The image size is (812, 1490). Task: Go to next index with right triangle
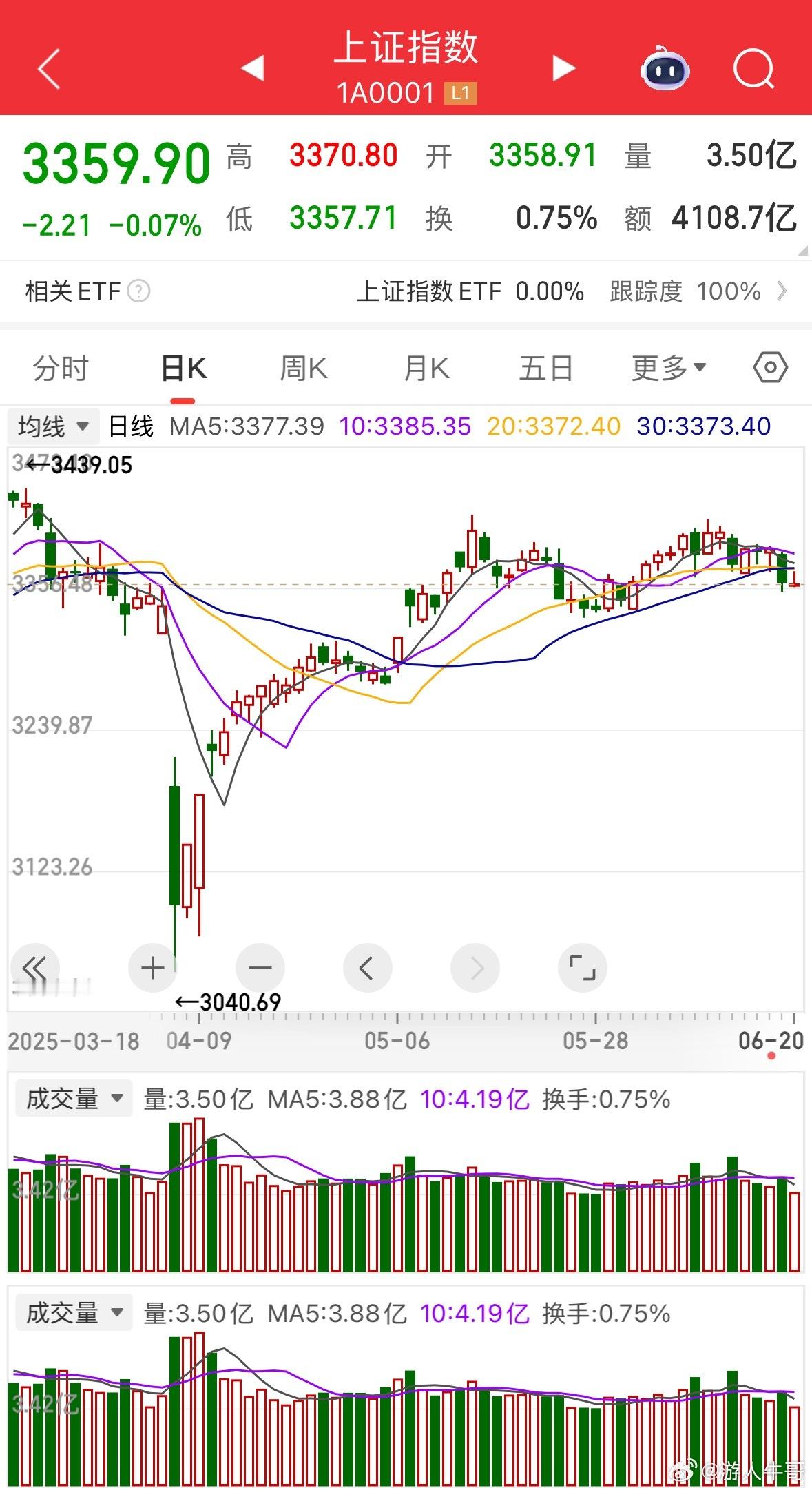click(x=563, y=68)
